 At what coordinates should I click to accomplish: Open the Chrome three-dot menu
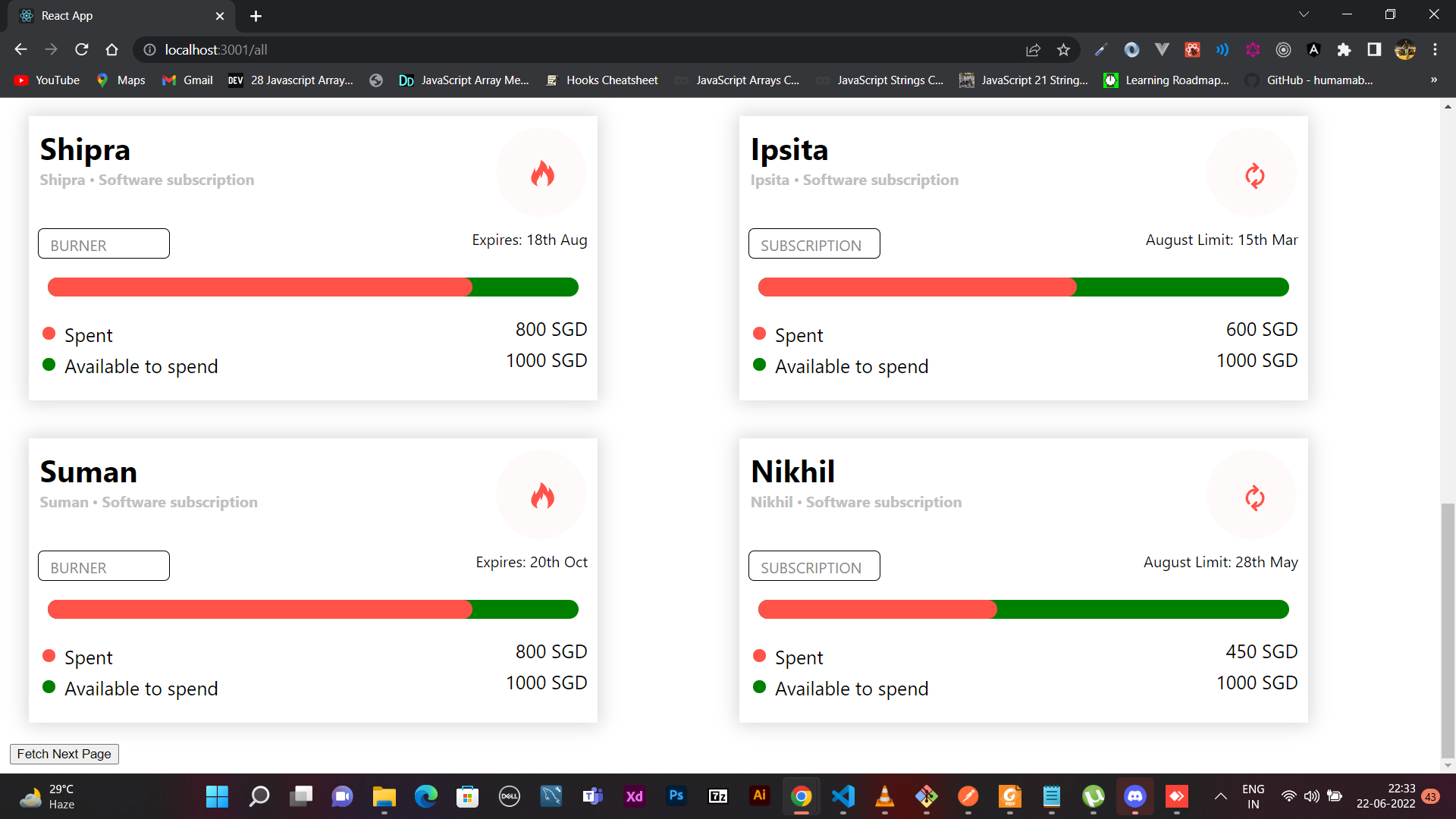point(1436,49)
